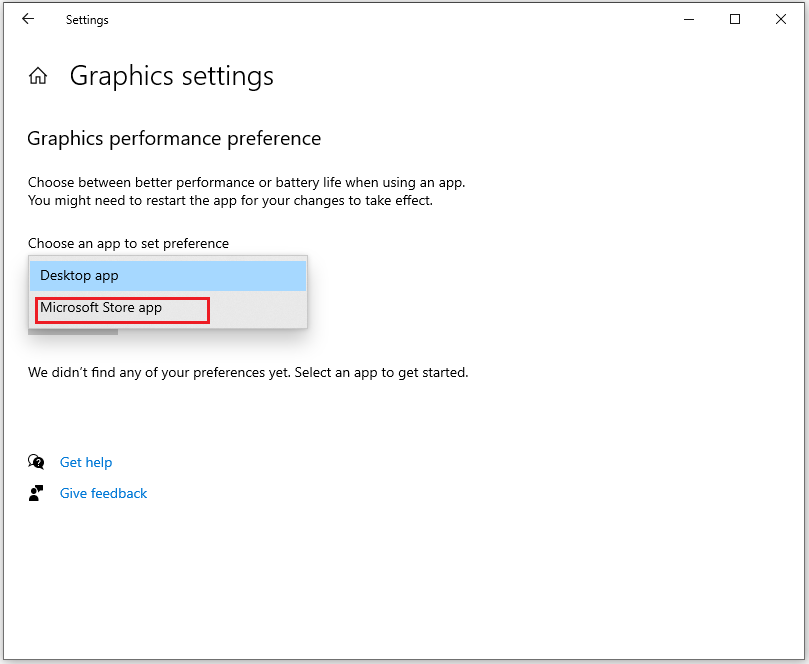The width and height of the screenshot is (809, 664).
Task: Click the Settings title in title bar
Action: 87,19
